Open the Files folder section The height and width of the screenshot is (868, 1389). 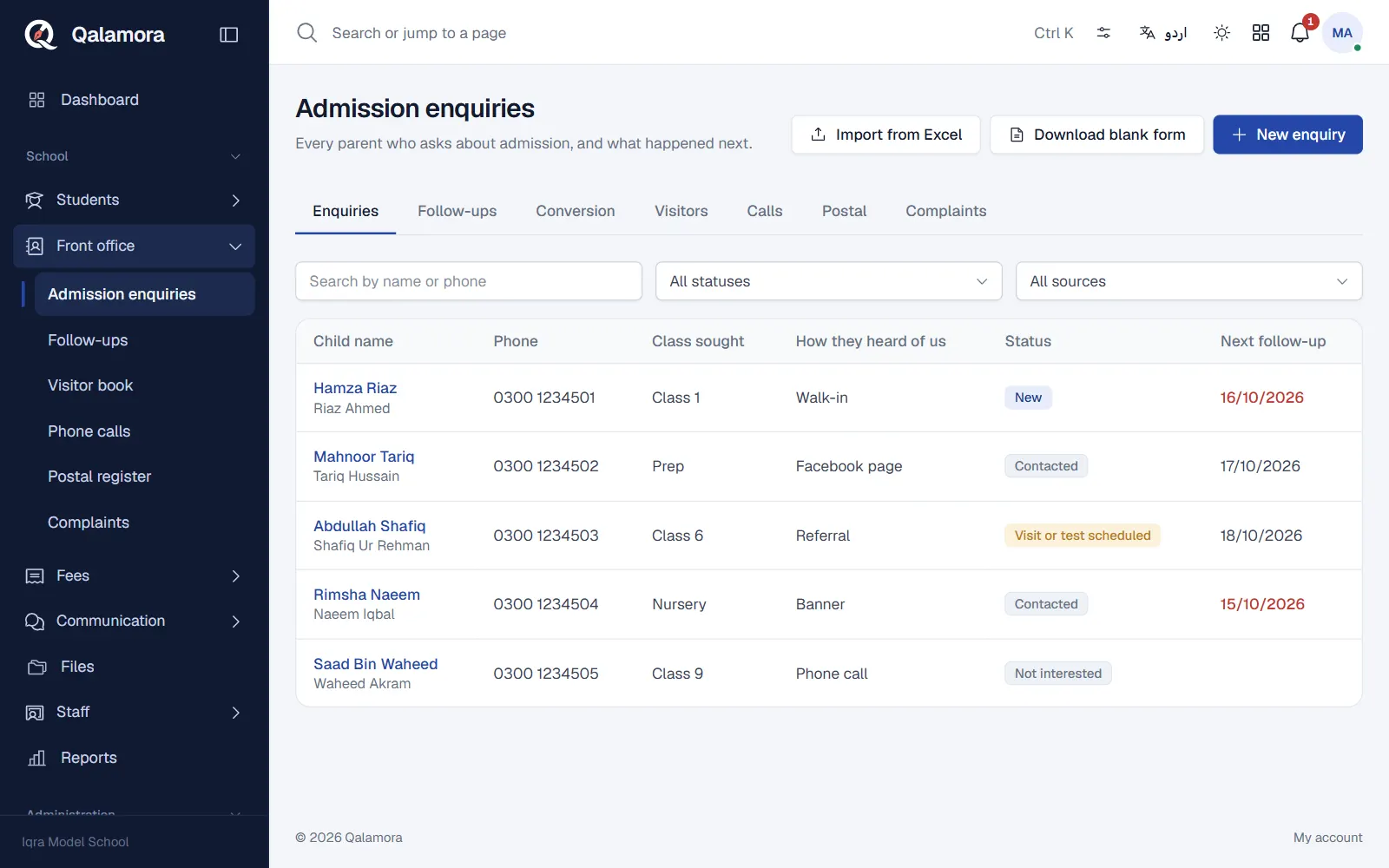(134, 667)
